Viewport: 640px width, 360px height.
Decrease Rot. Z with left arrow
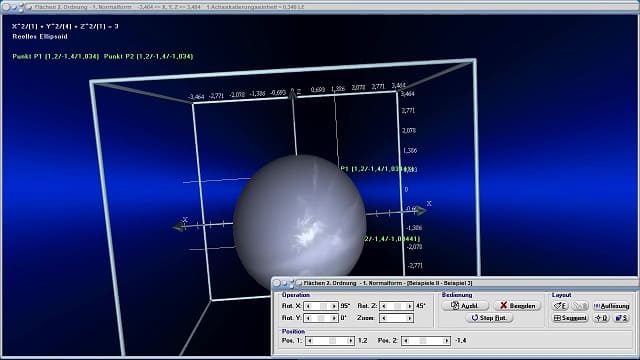tap(384, 306)
